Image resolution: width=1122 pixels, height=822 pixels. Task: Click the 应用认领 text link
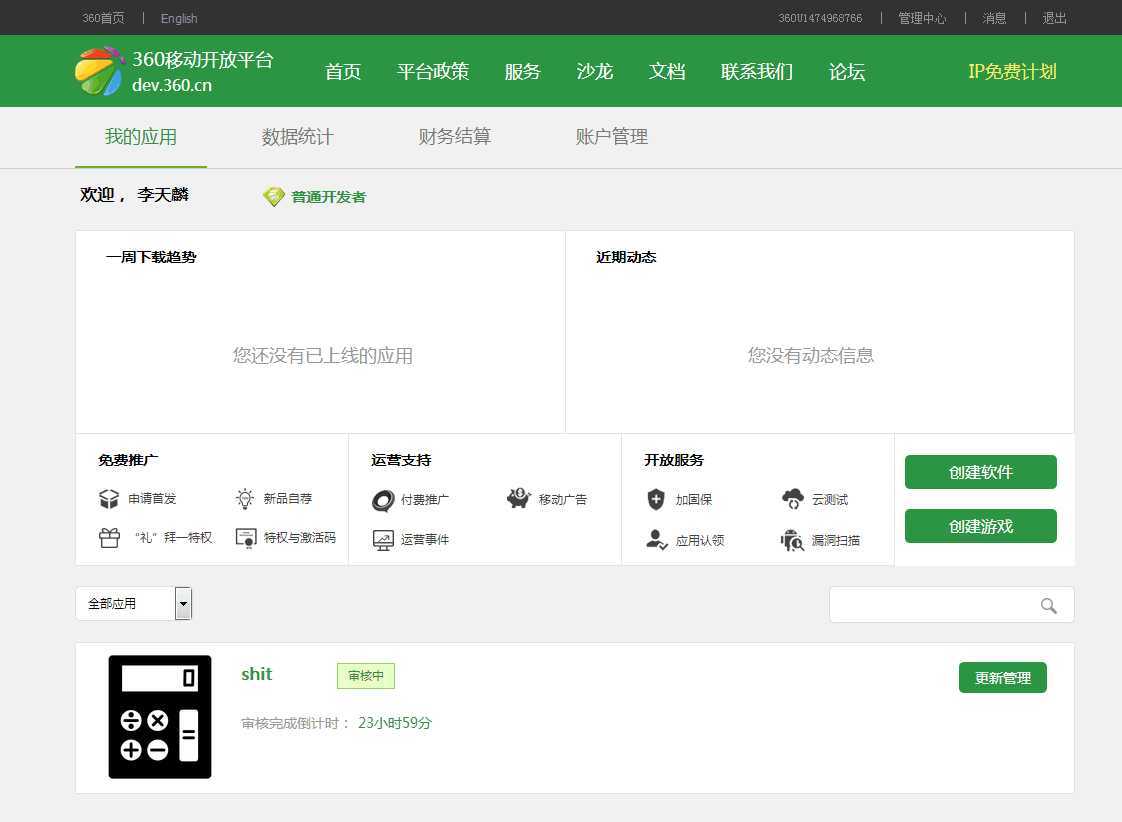coord(700,541)
